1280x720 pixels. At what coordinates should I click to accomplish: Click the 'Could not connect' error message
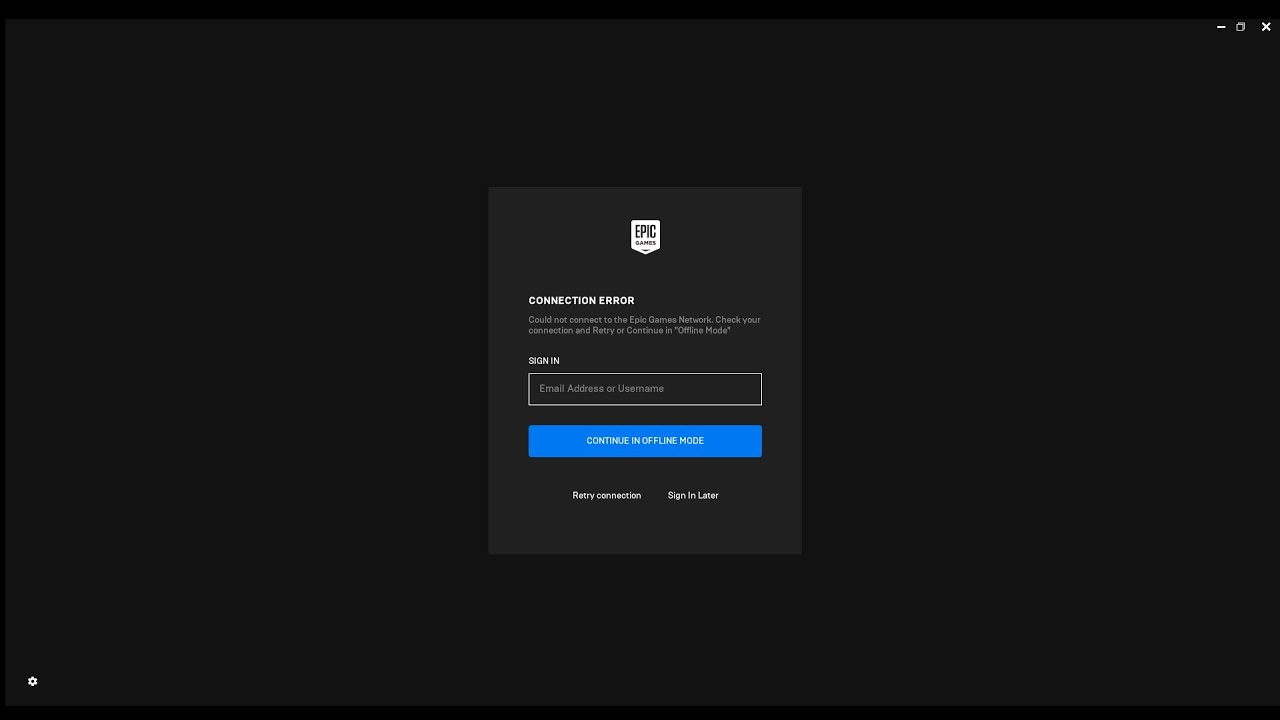pos(645,325)
